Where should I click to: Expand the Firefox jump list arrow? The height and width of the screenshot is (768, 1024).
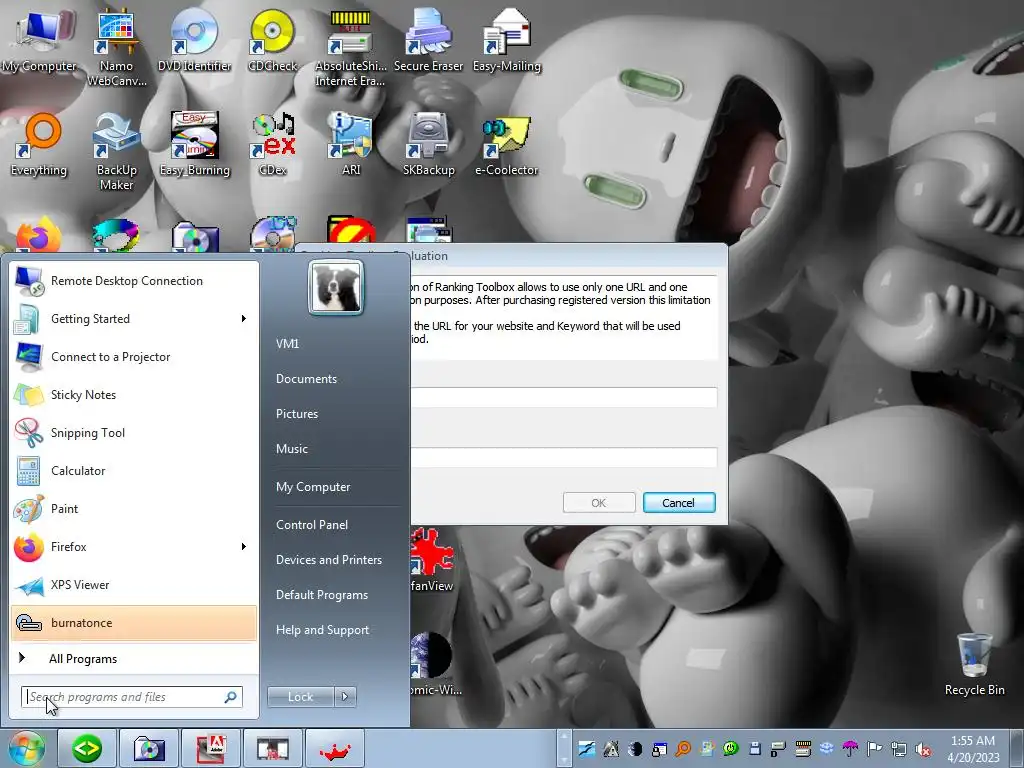point(244,547)
